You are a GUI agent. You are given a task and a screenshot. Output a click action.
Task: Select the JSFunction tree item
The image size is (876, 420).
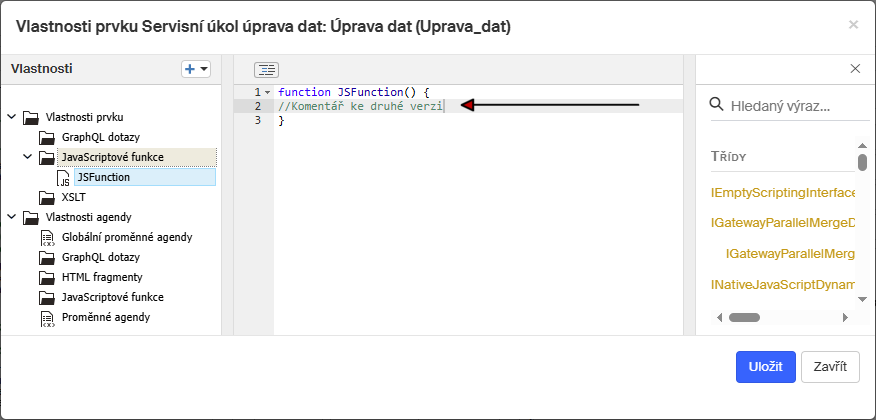point(104,178)
